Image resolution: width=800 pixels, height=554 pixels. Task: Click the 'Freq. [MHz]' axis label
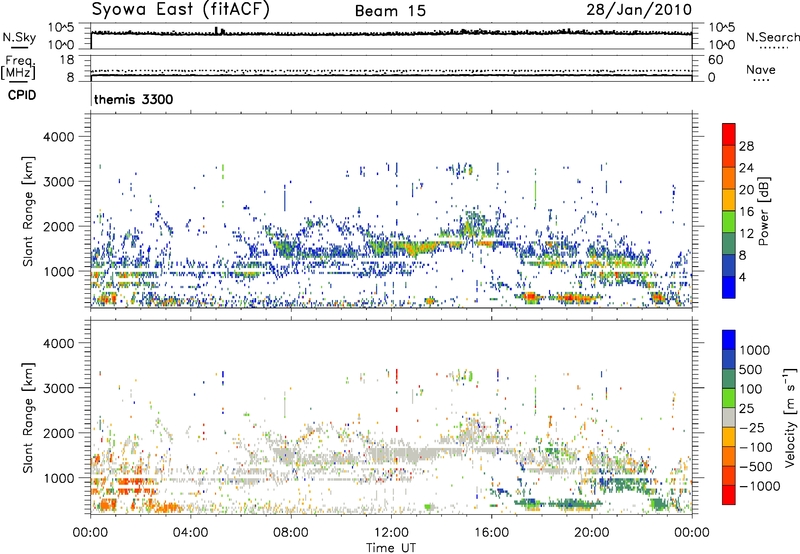point(18,68)
